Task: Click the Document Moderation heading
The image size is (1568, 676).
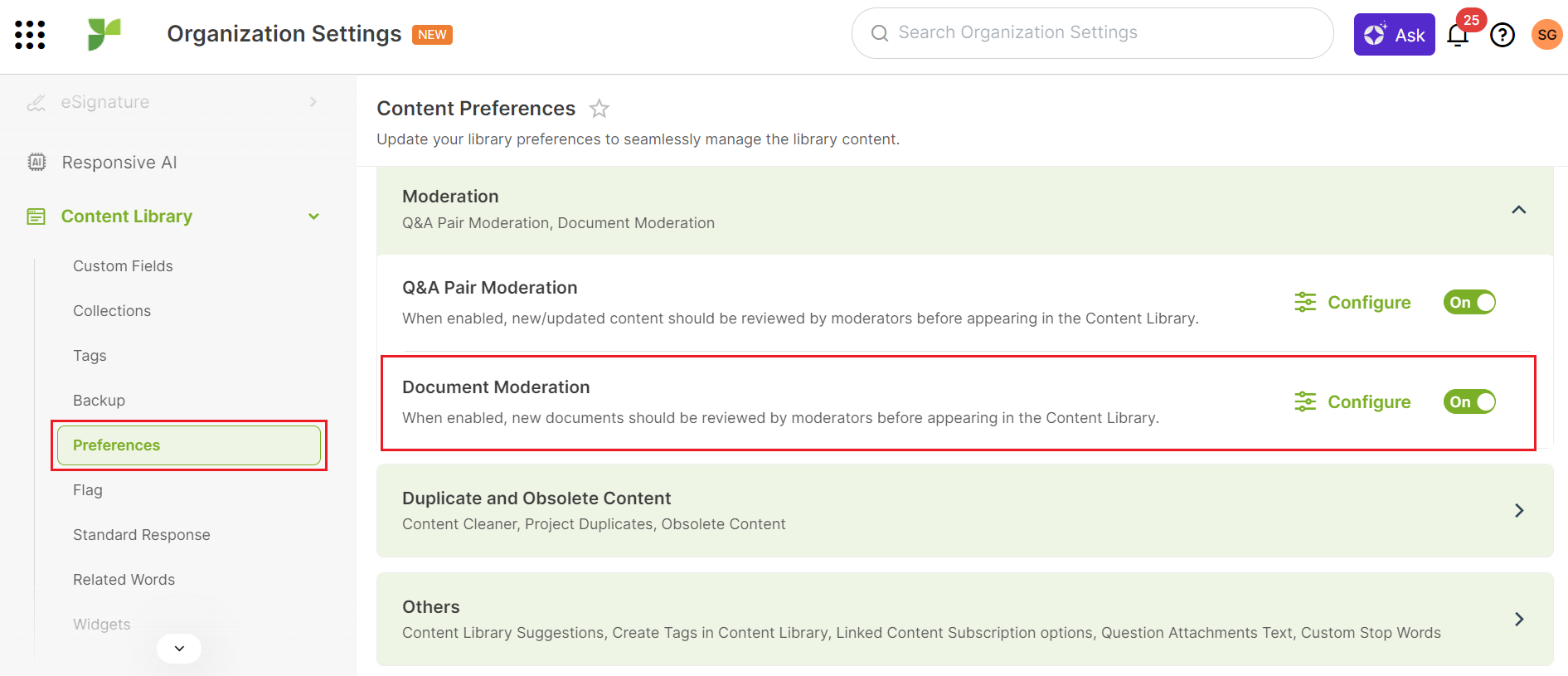Action: 496,387
